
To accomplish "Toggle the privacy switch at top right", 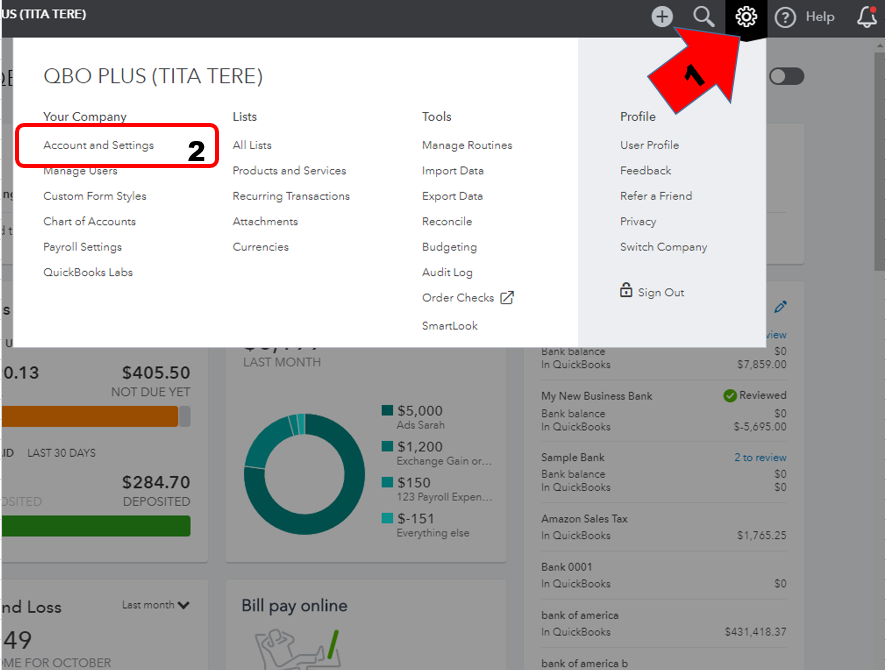I will [787, 76].
